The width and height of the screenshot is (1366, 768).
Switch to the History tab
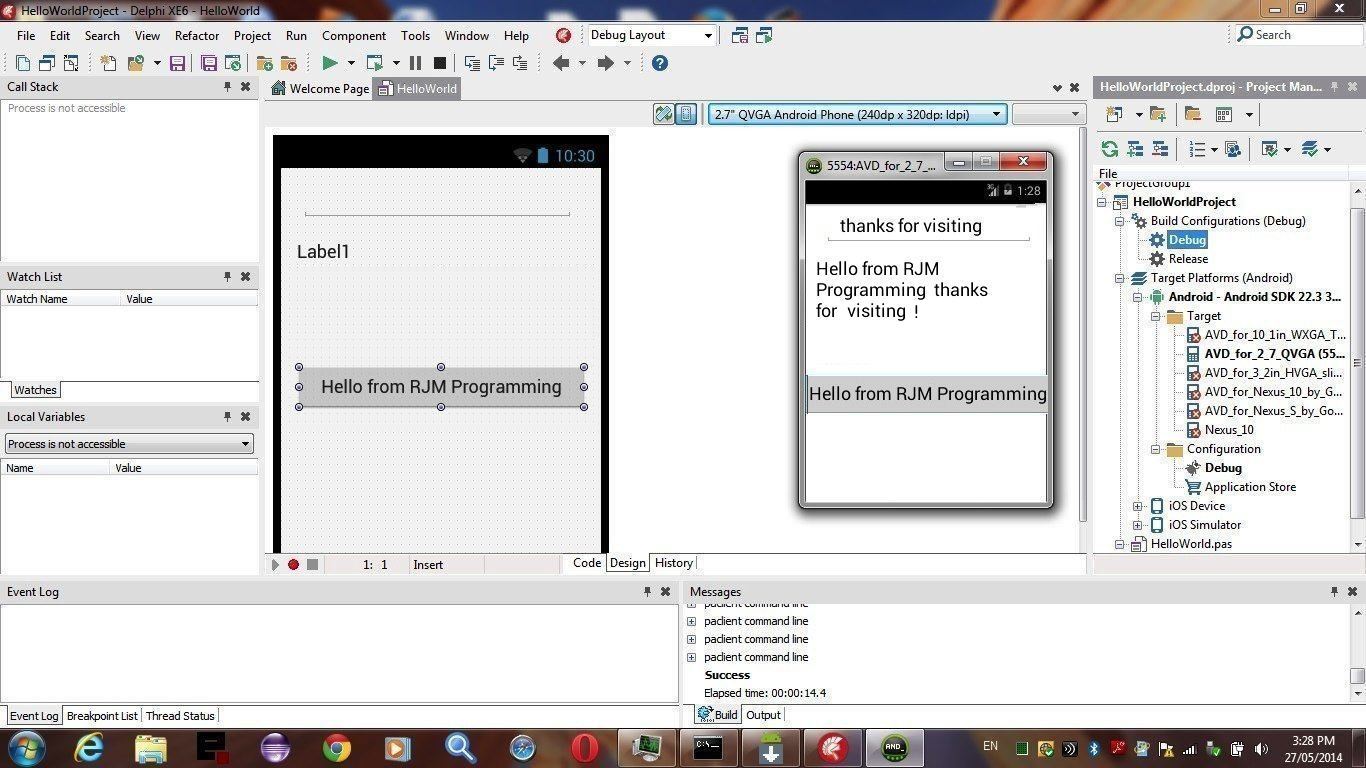click(674, 563)
